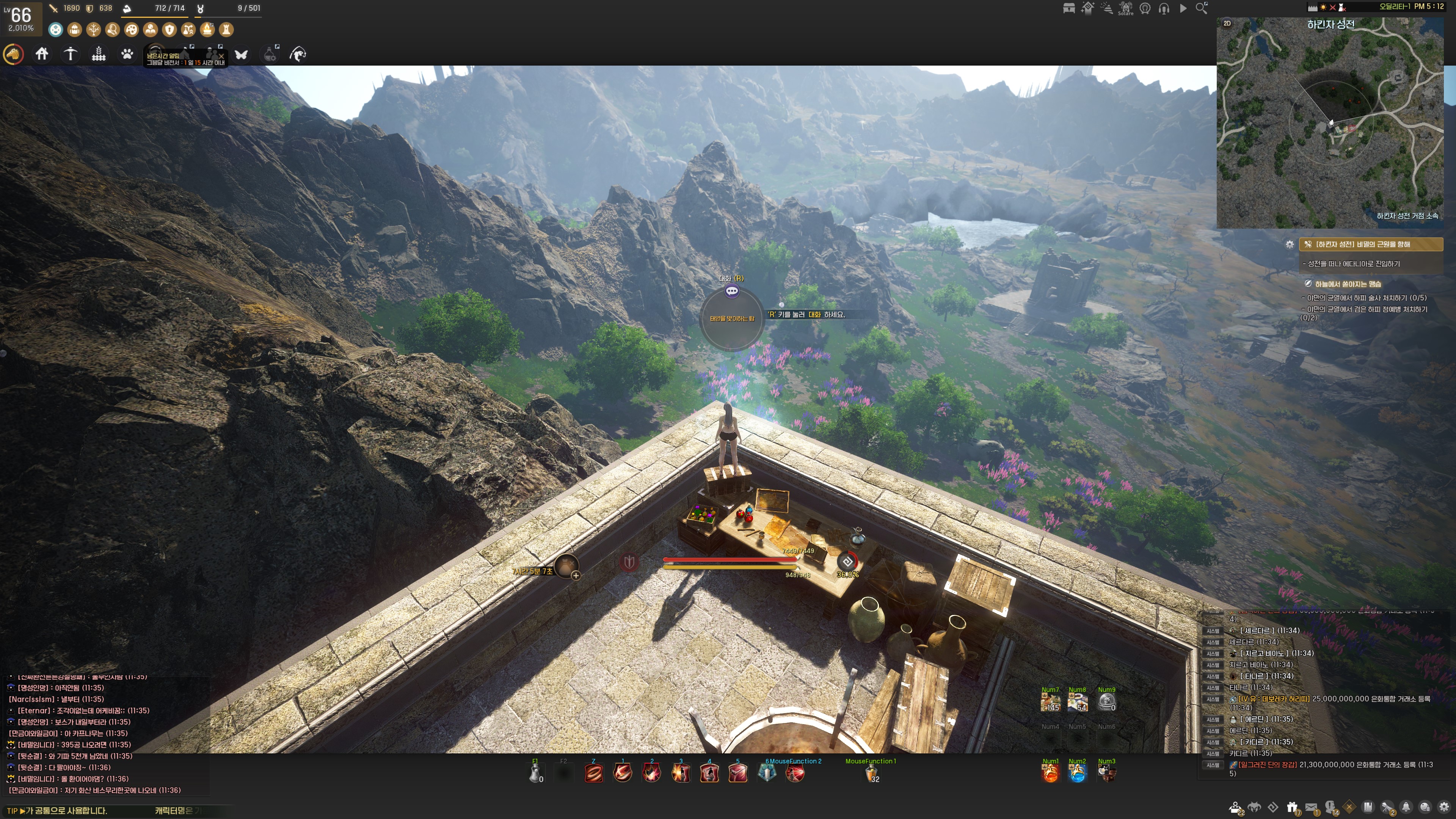The image size is (1456, 819).
Task: Open the gift box with 17 badge
Action: [1292, 807]
